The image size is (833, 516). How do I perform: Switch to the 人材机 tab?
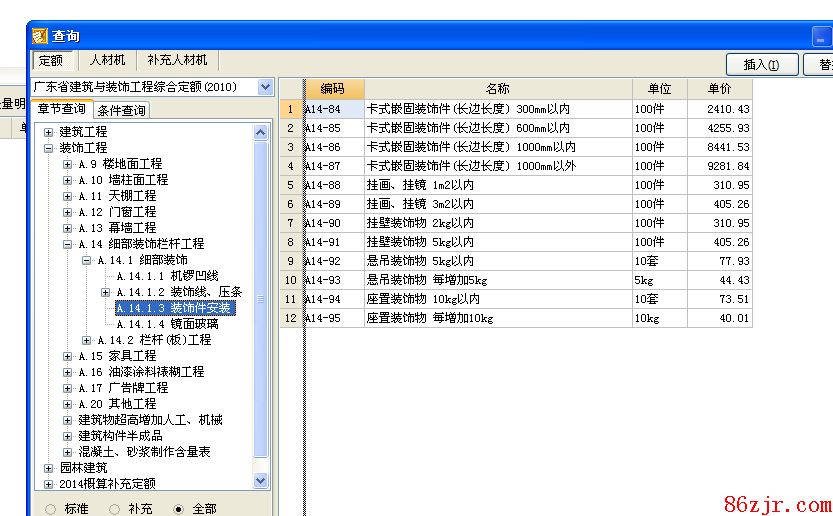tap(107, 61)
